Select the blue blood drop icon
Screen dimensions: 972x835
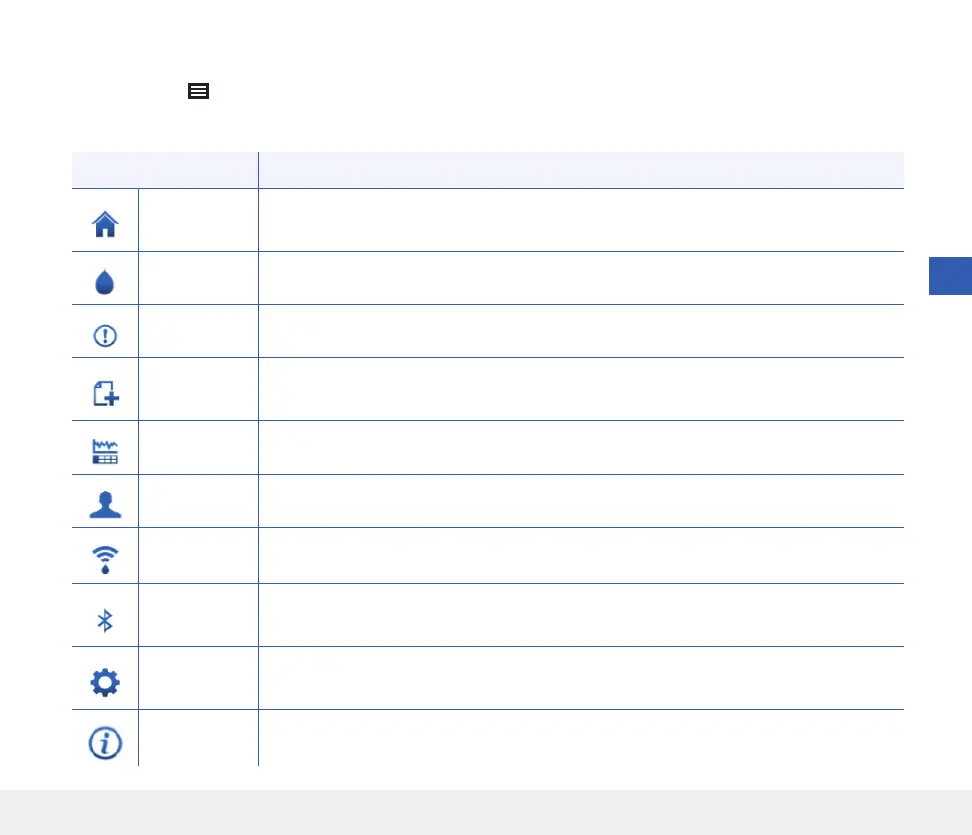(105, 283)
